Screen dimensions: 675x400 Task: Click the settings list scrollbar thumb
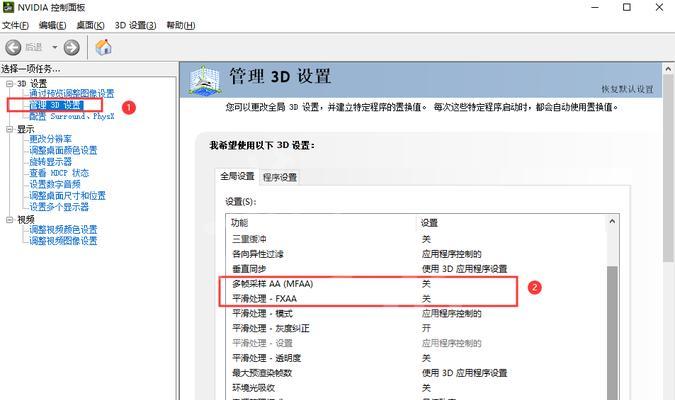click(612, 334)
